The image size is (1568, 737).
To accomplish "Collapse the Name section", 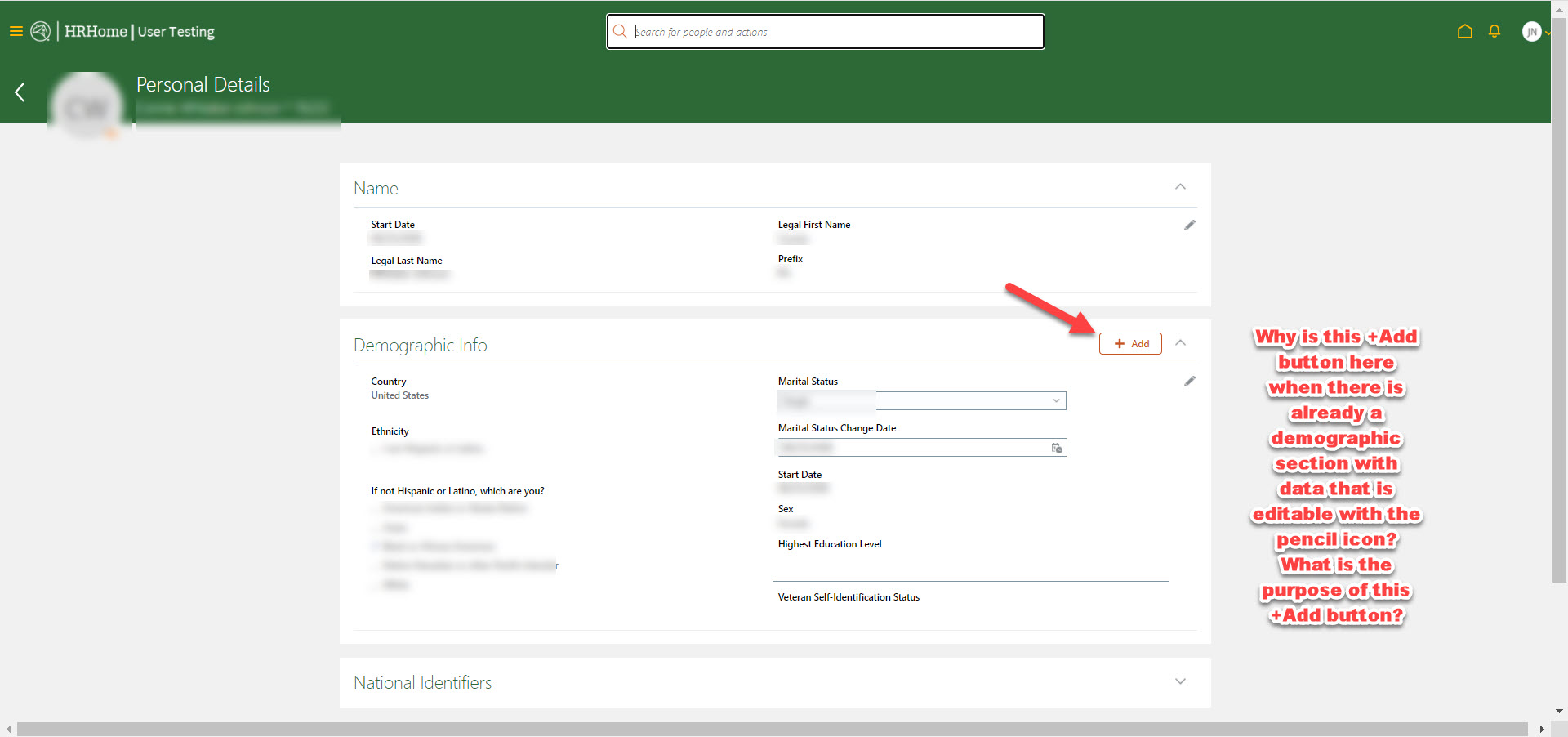I will click(x=1180, y=186).
